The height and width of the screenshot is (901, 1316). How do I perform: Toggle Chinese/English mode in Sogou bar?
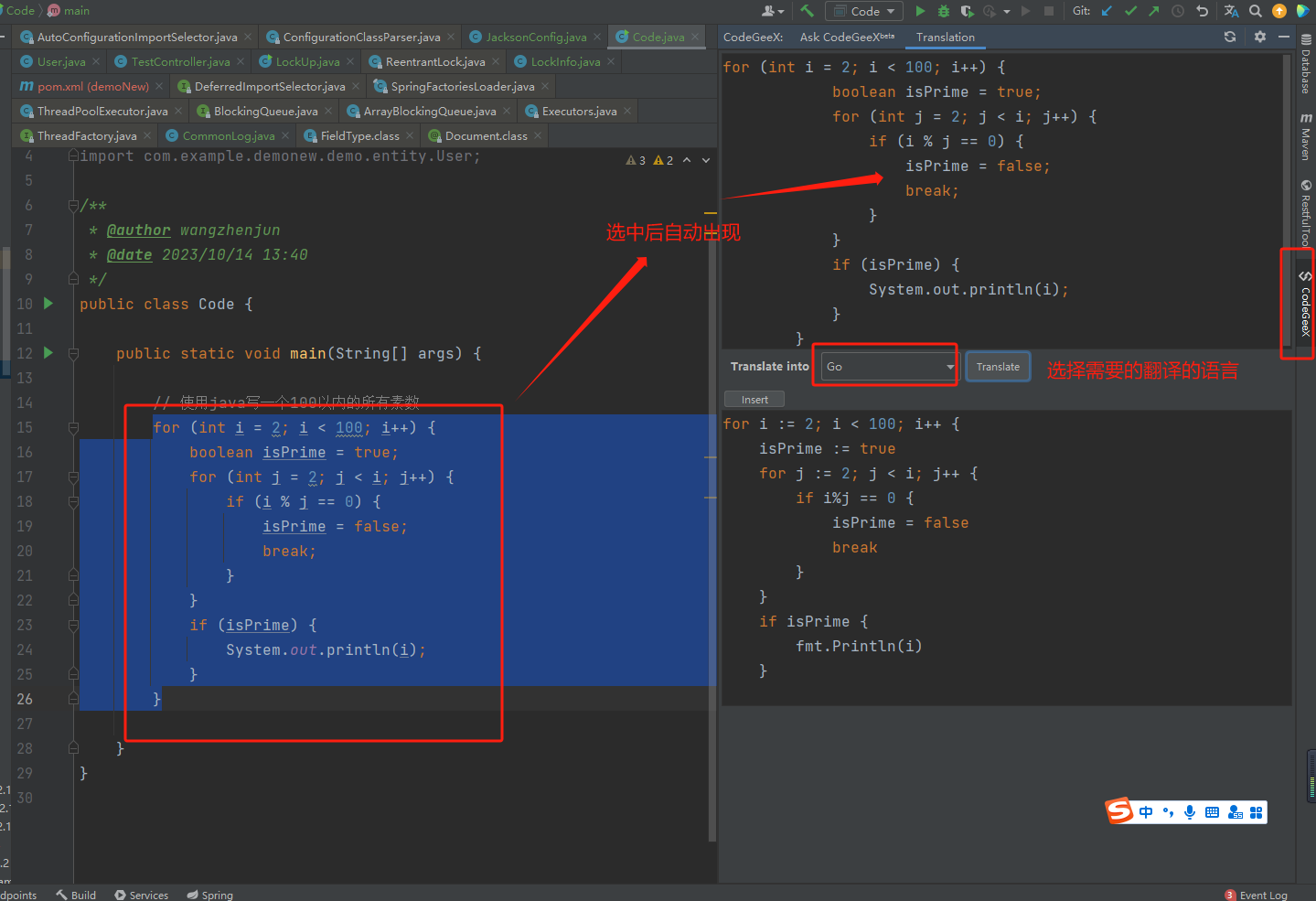point(1146,812)
